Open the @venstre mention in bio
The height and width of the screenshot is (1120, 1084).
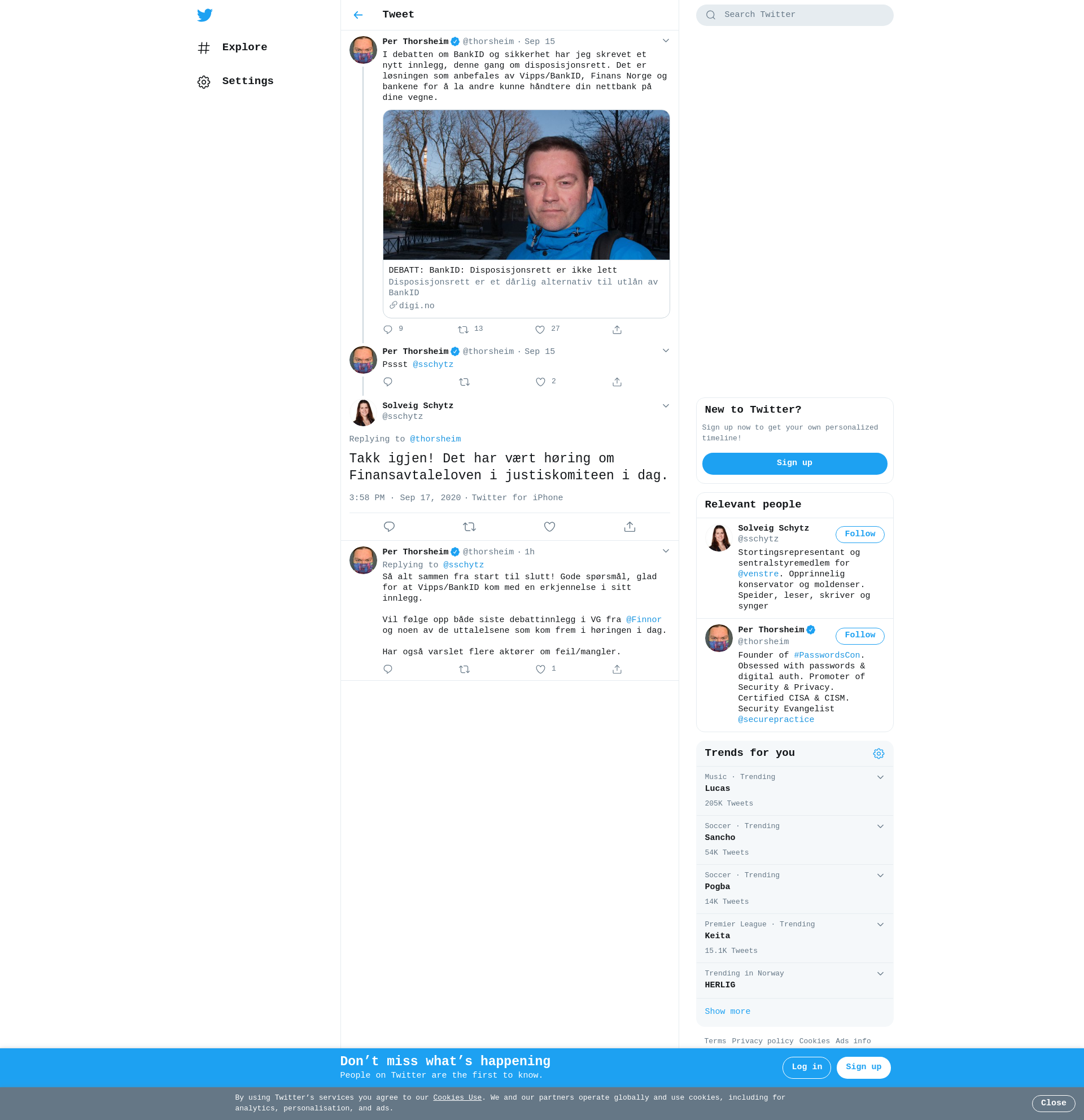[x=758, y=574]
